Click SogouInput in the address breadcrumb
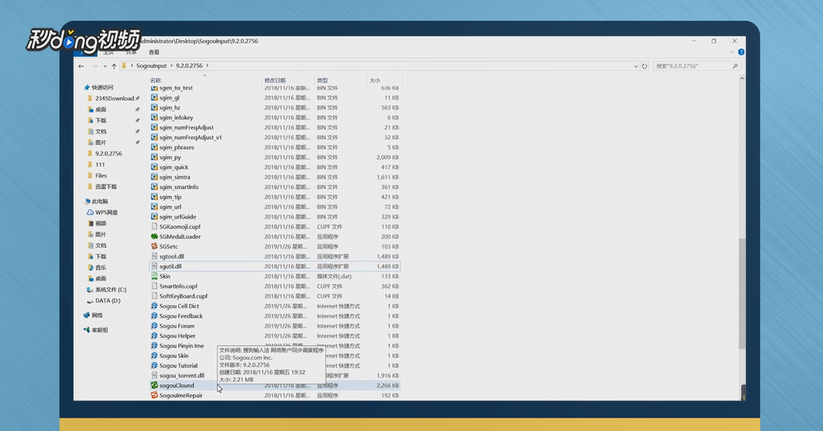This screenshot has width=823, height=431. 151,66
